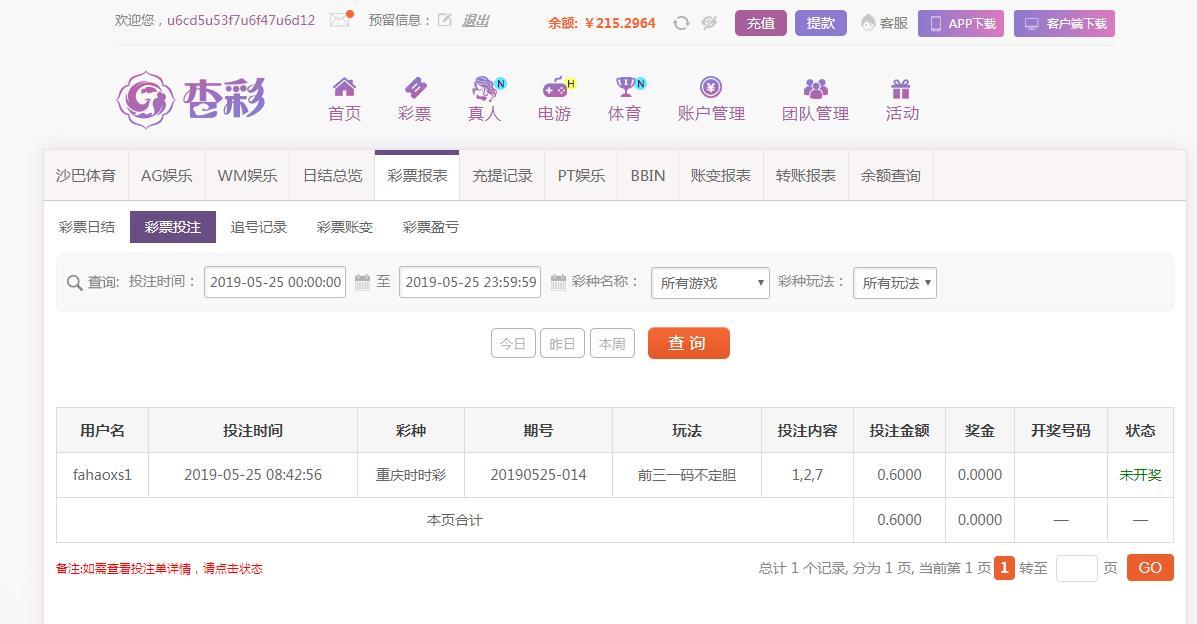Open the 彩票 lottery ticket icon
The image size is (1197, 624).
click(x=415, y=87)
